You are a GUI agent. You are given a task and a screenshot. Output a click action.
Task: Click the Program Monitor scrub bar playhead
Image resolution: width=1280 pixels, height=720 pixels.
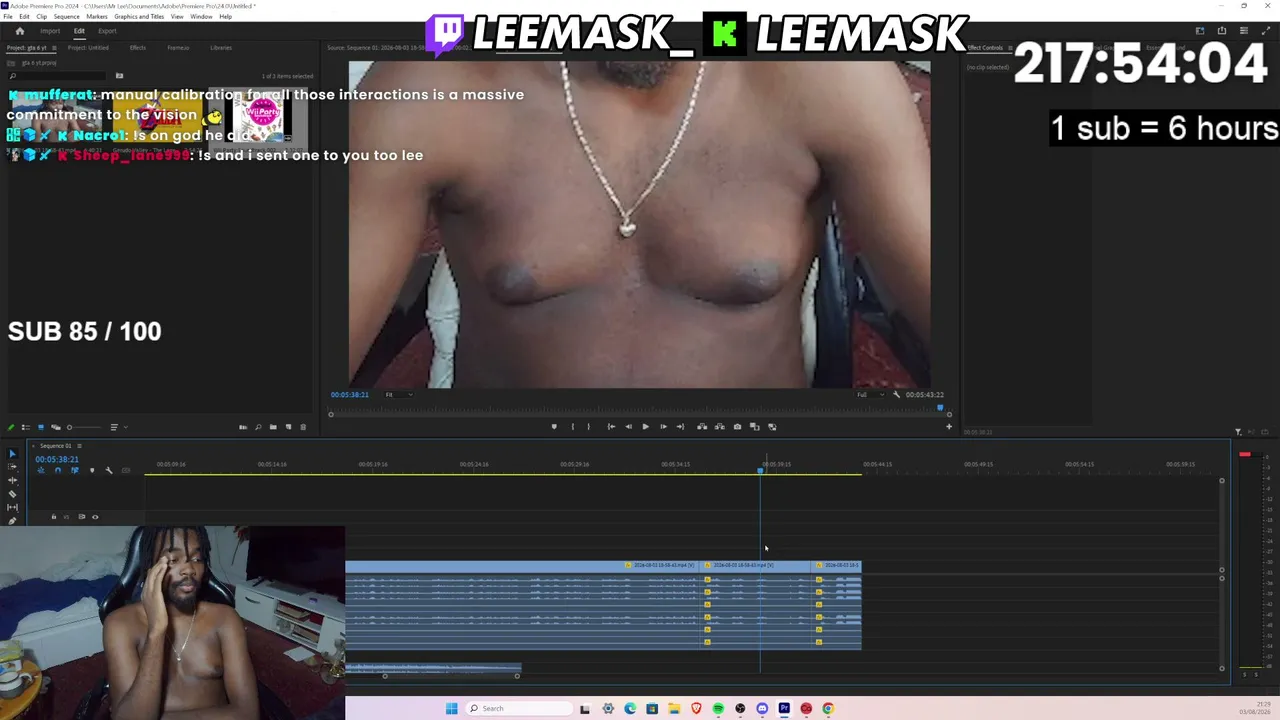[940, 407]
